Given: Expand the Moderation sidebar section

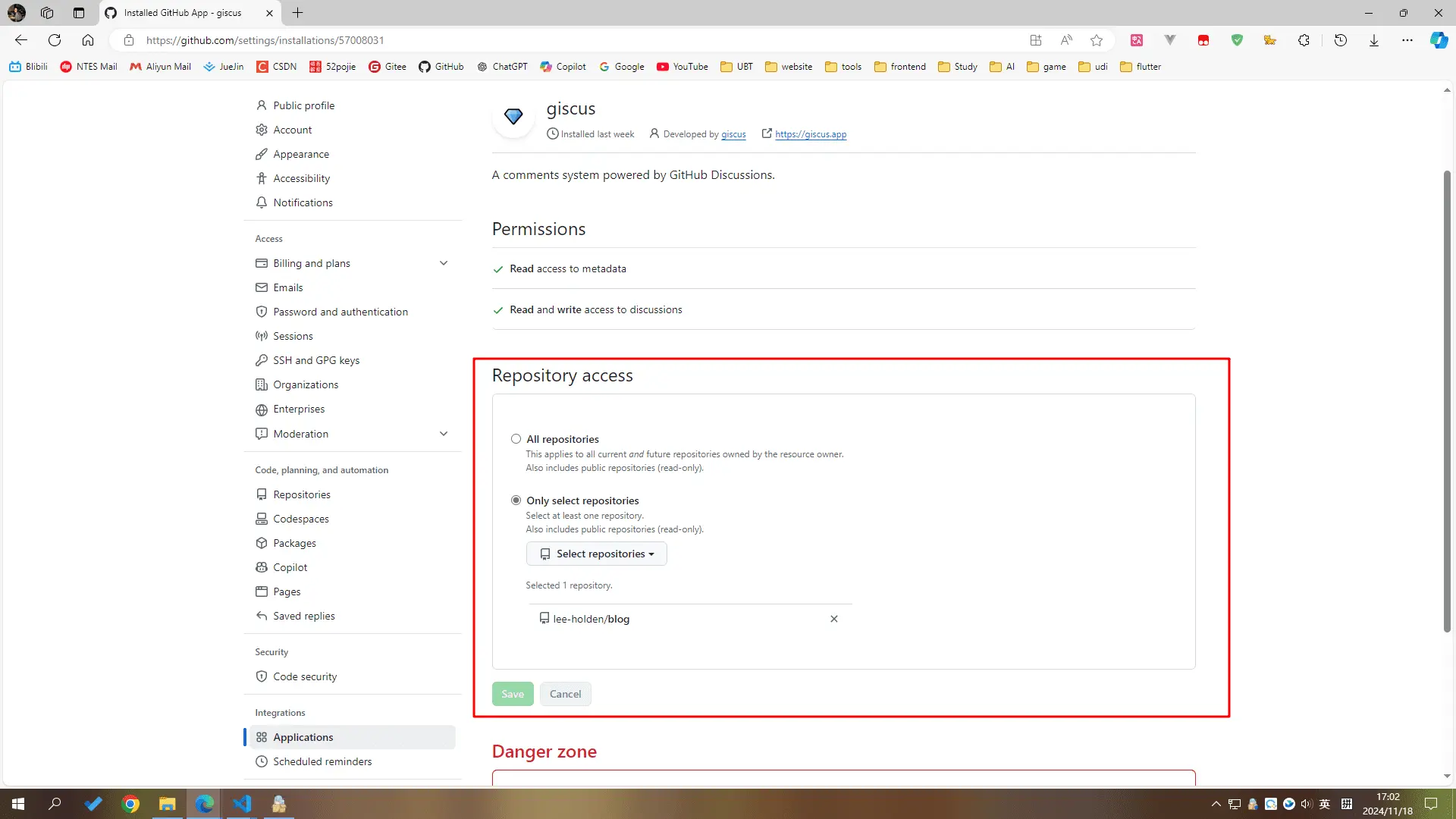Looking at the screenshot, I should click(x=444, y=434).
